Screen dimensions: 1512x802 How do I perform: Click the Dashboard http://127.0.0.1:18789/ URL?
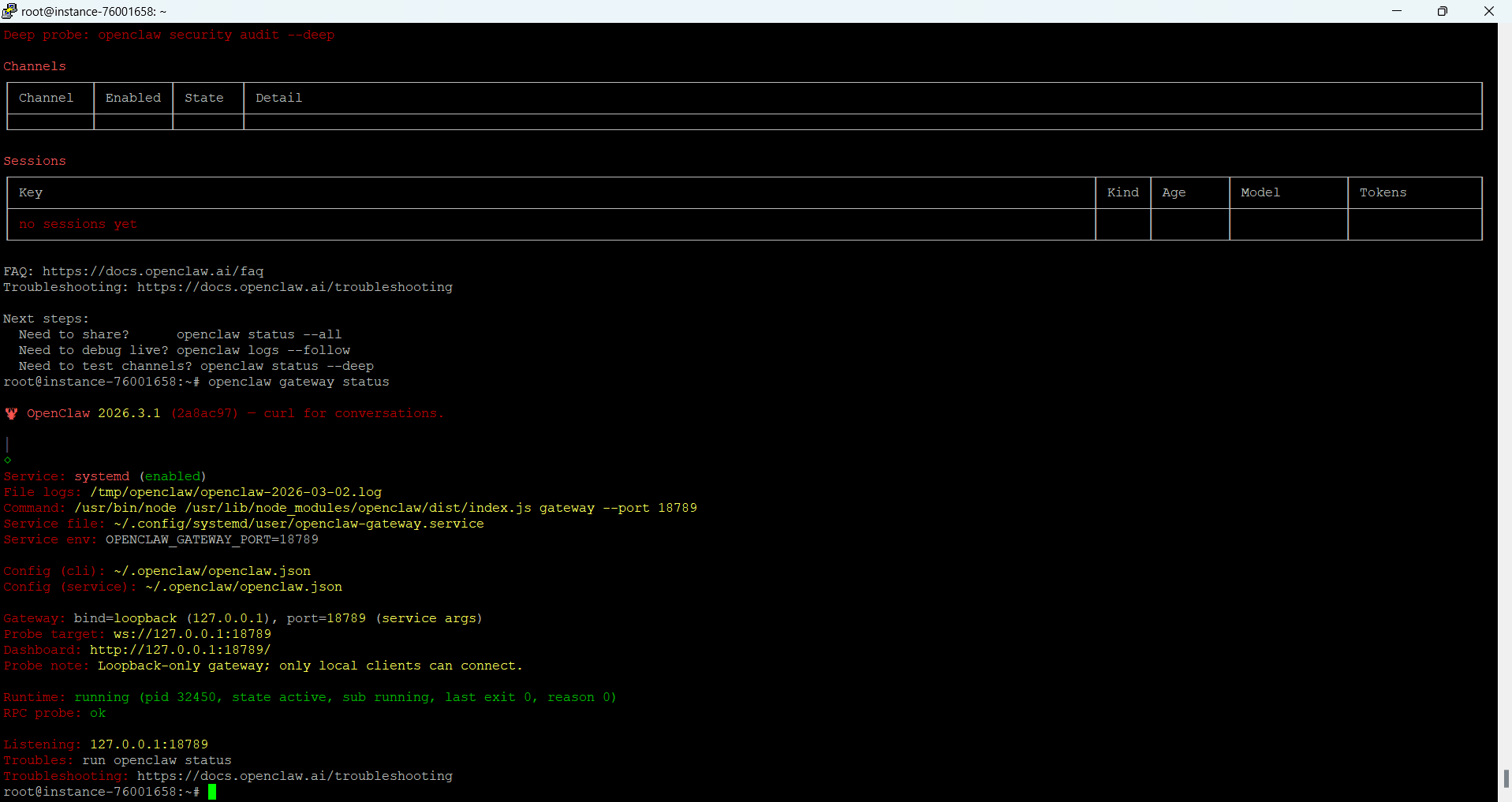click(180, 650)
